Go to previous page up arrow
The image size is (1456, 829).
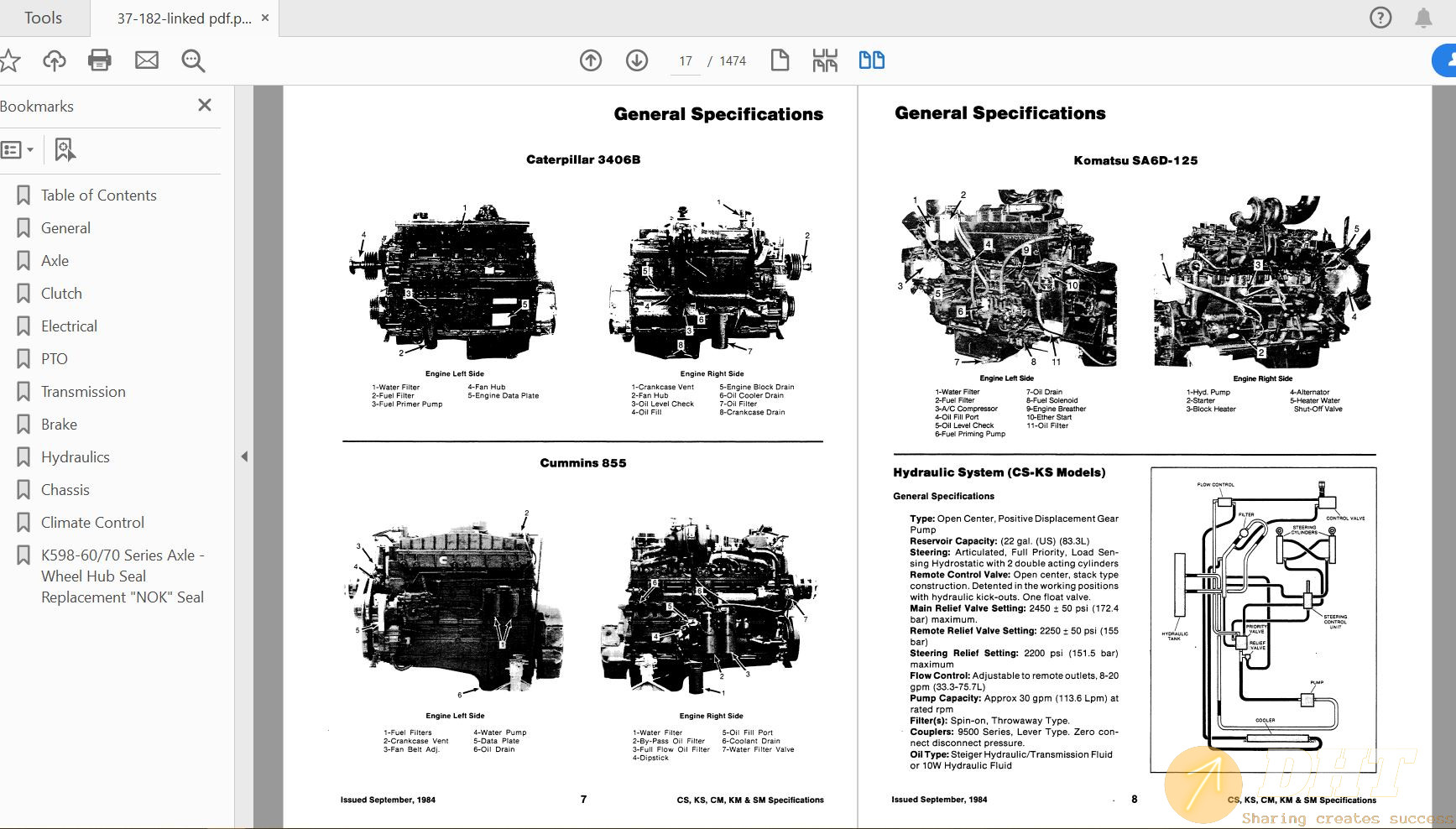[x=591, y=60]
